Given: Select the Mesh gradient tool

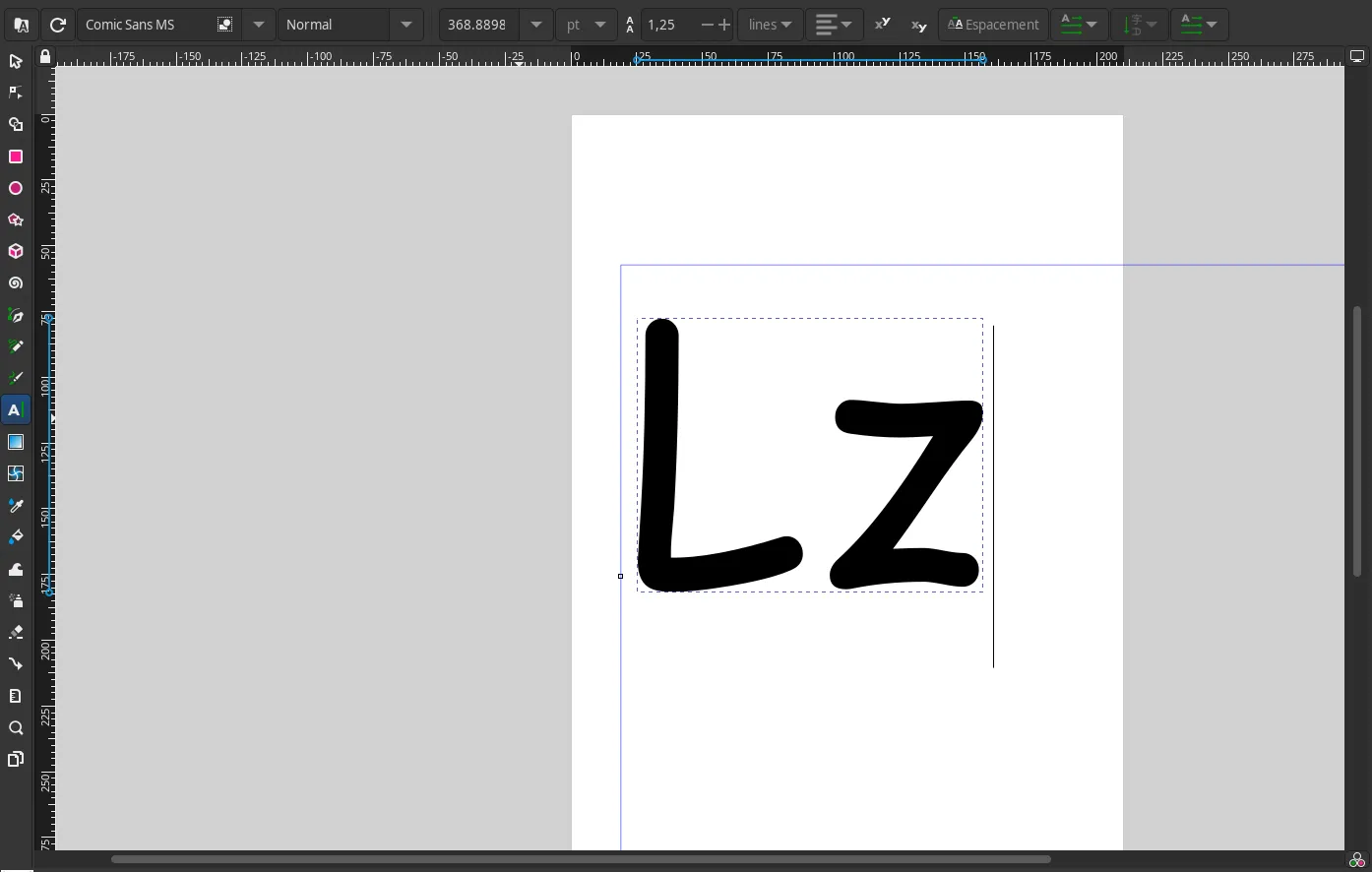Looking at the screenshot, I should 16,473.
